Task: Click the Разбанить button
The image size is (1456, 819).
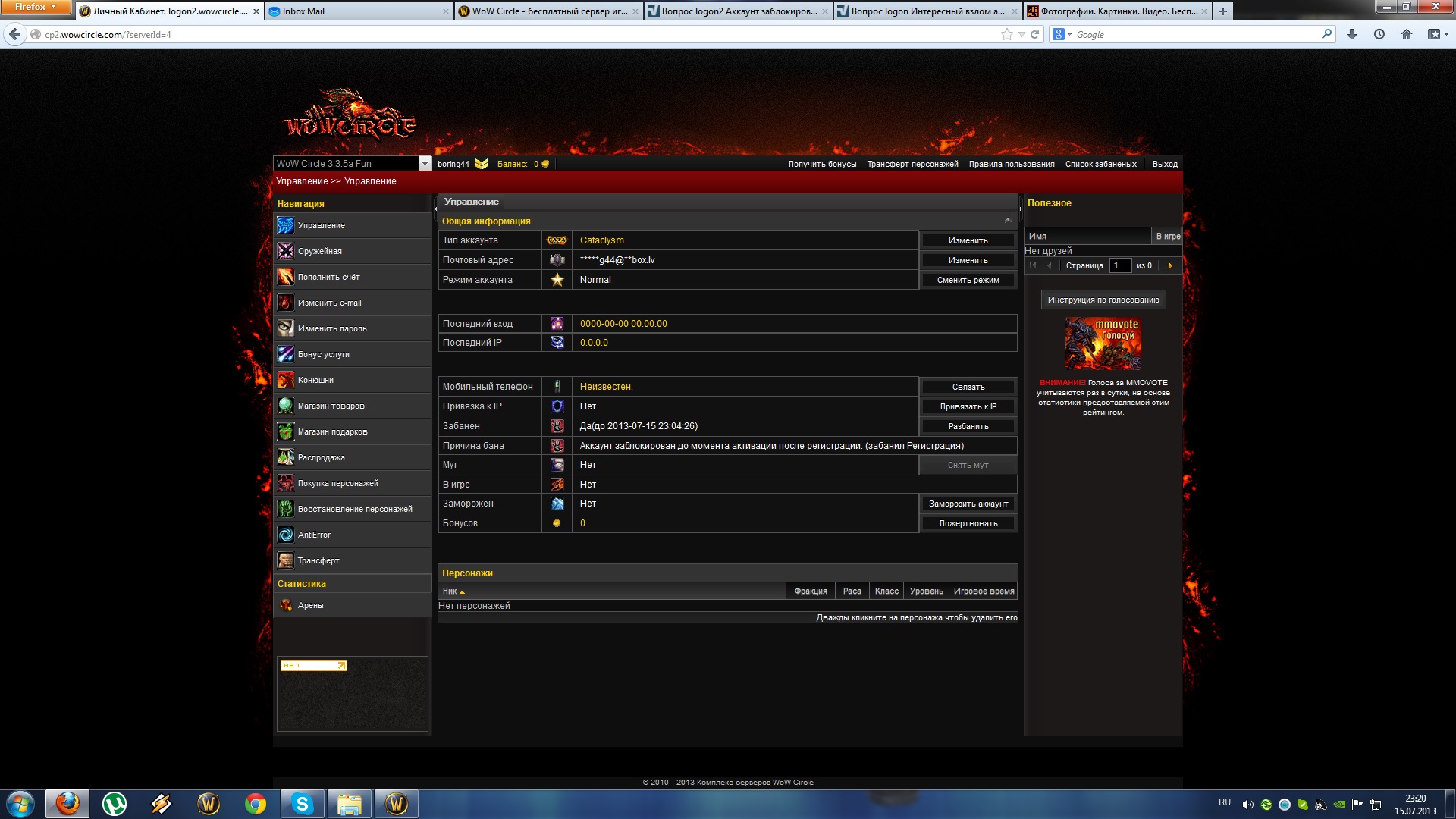Action: click(968, 426)
